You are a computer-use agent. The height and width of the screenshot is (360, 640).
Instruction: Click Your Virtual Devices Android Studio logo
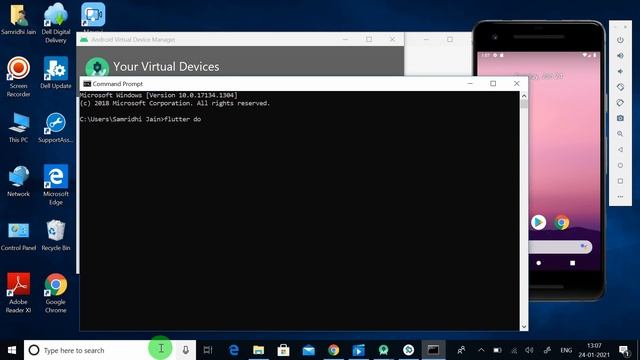click(97, 67)
